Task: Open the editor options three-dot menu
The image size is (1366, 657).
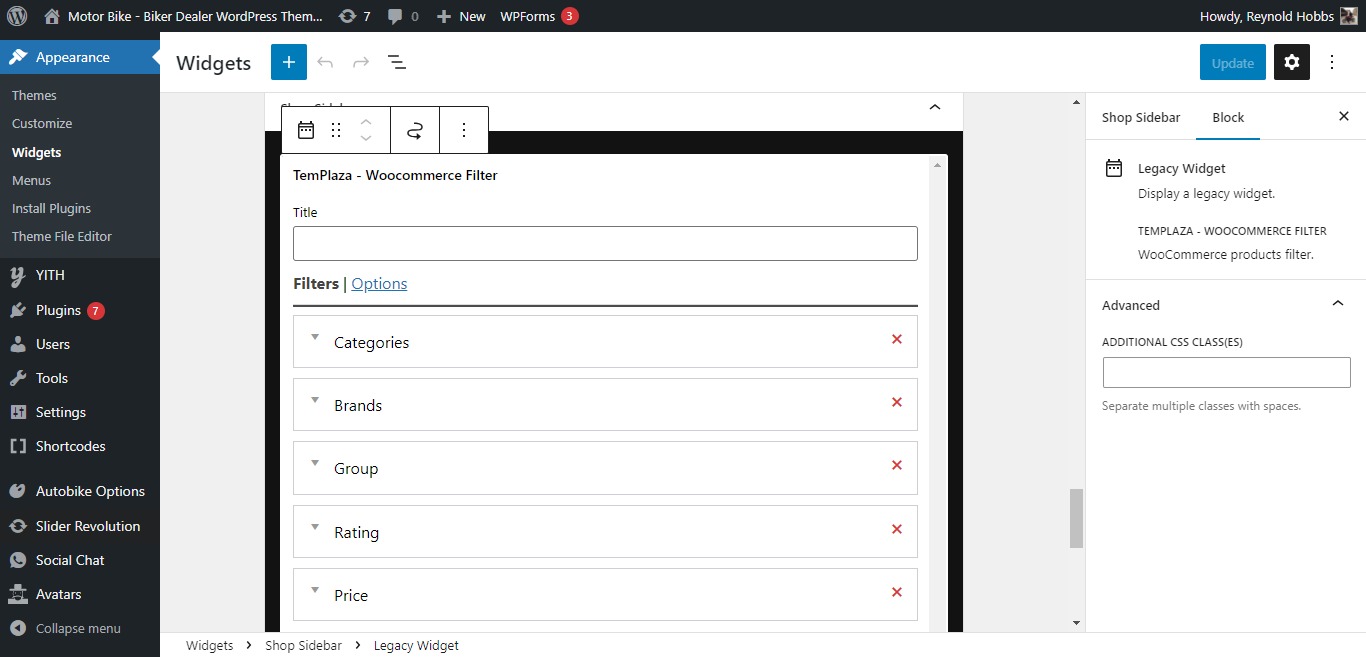Action: click(1332, 62)
